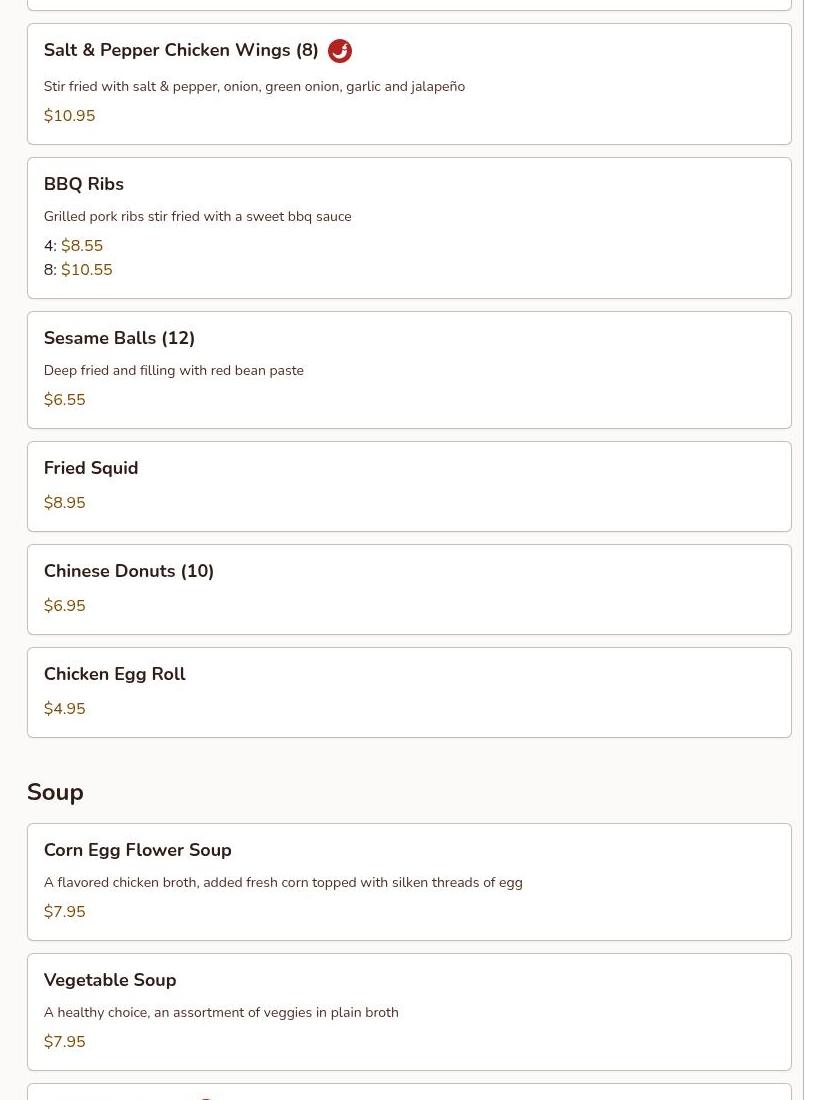Image resolution: width=824 pixels, height=1100 pixels.
Task: Click the spicy chili icon on Chicken Wings
Action: point(340,51)
